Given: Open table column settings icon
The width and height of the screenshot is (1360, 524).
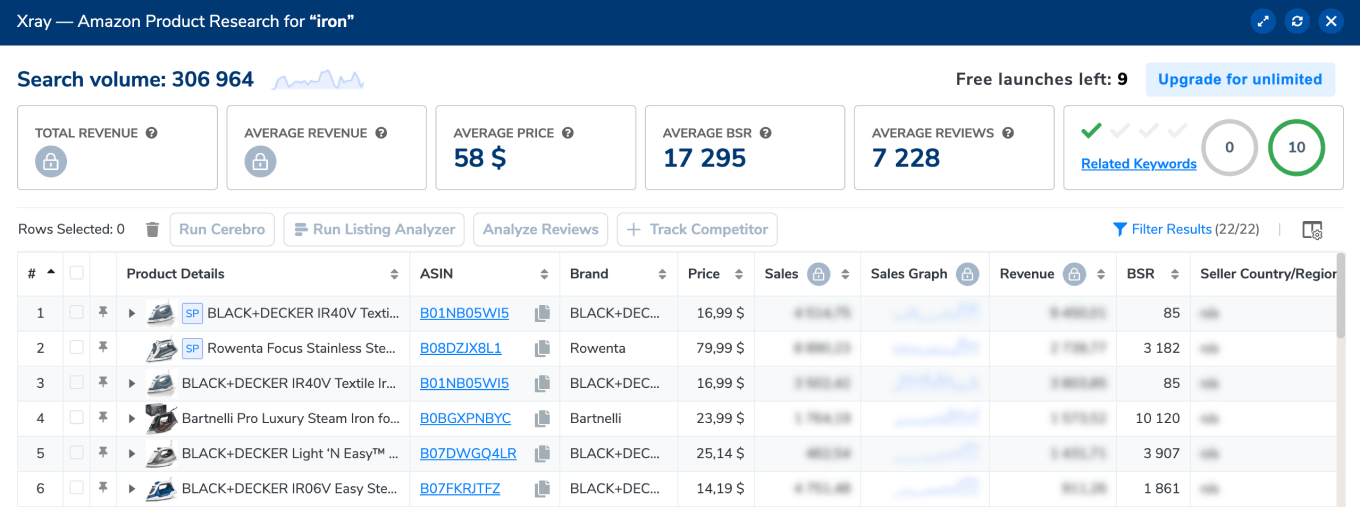Looking at the screenshot, I should 1312,230.
